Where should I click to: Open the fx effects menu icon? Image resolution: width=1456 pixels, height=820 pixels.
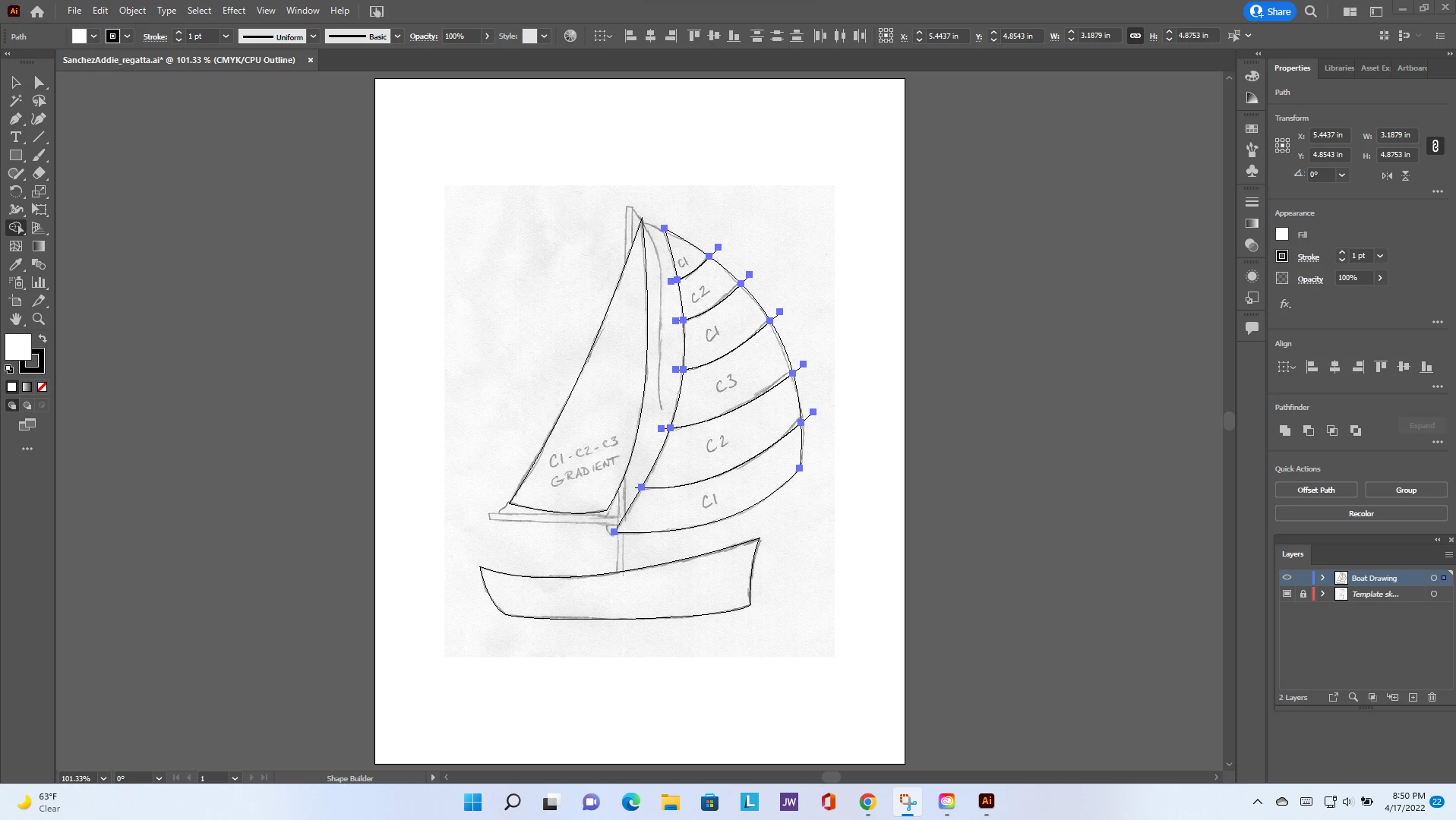pos(1285,304)
